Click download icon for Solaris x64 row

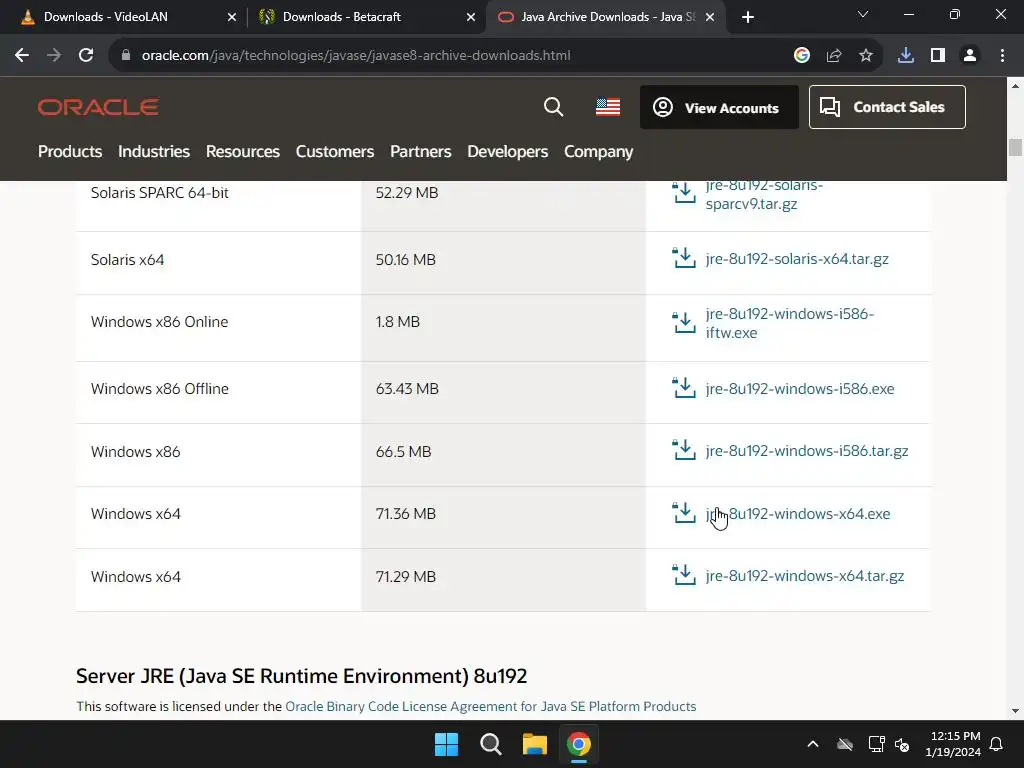[x=684, y=258]
